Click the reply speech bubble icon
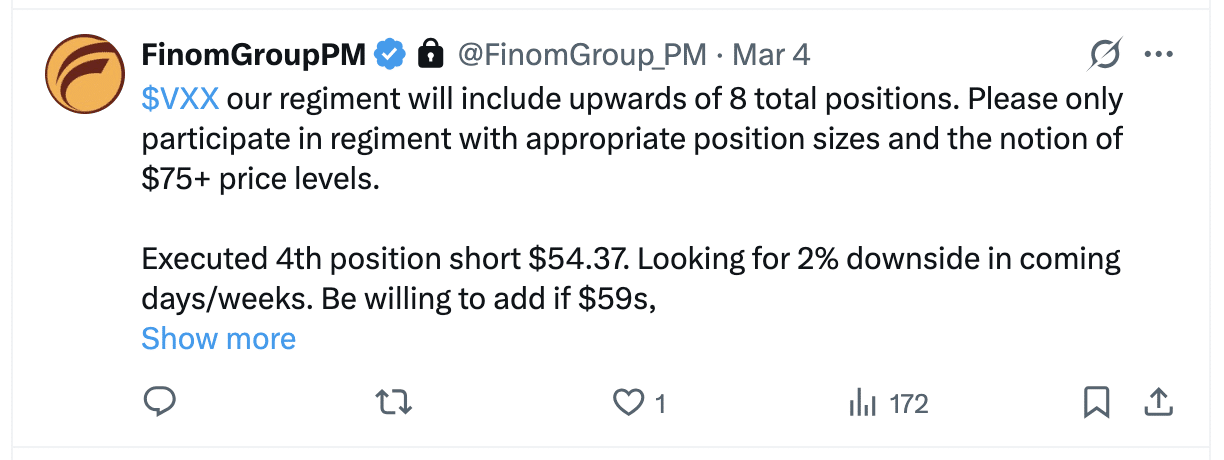Screen dimensions: 1224x460 160,403
